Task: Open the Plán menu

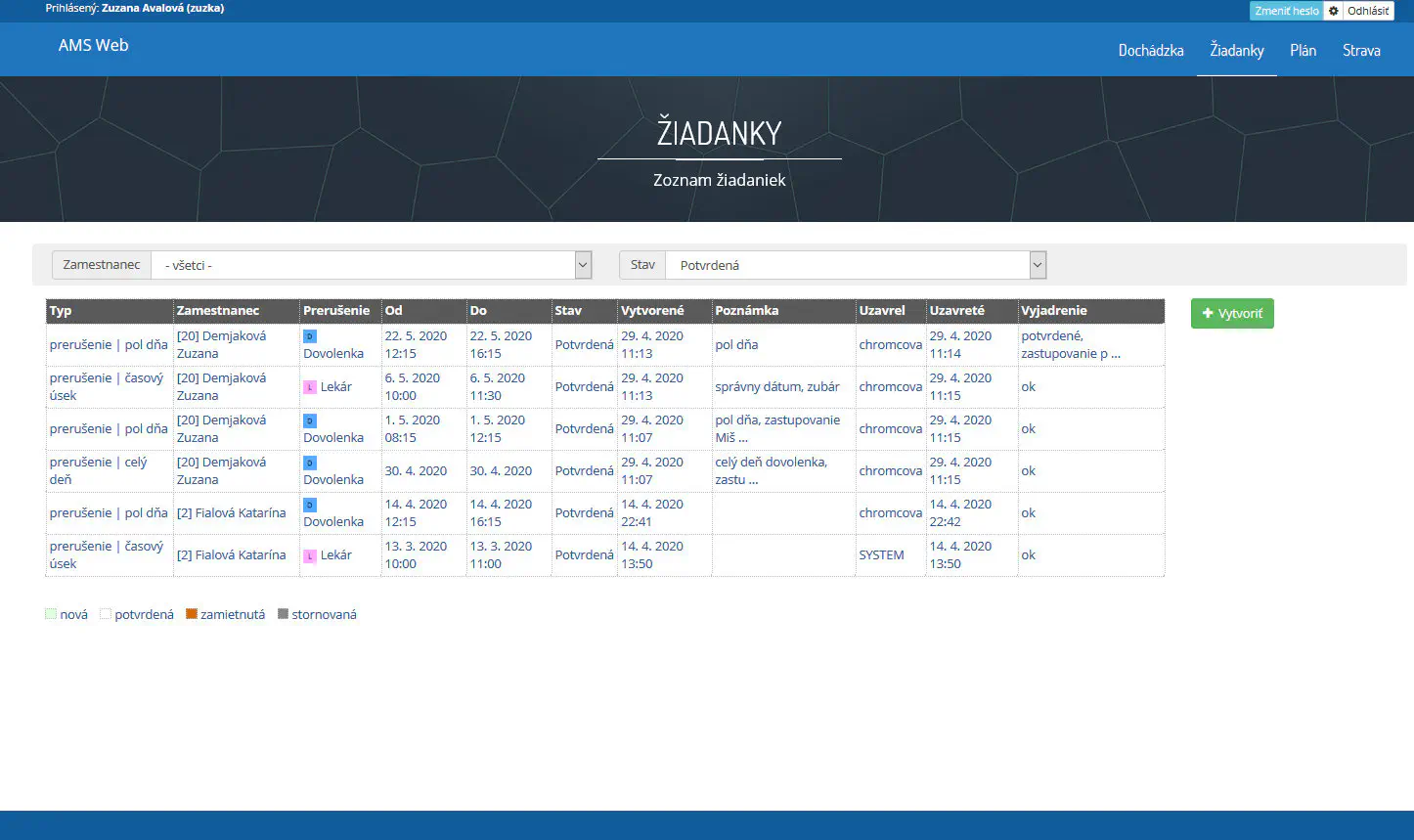Action: 1304,50
